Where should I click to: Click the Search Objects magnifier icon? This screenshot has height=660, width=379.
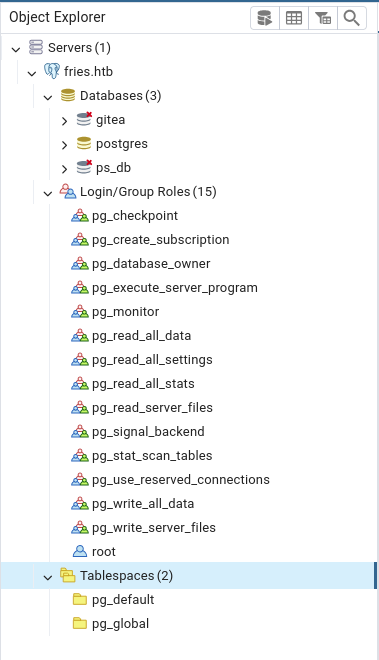click(352, 18)
